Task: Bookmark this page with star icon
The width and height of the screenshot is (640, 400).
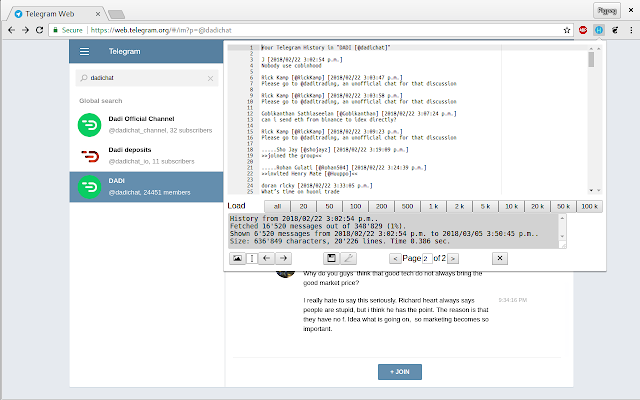Action: (x=567, y=30)
